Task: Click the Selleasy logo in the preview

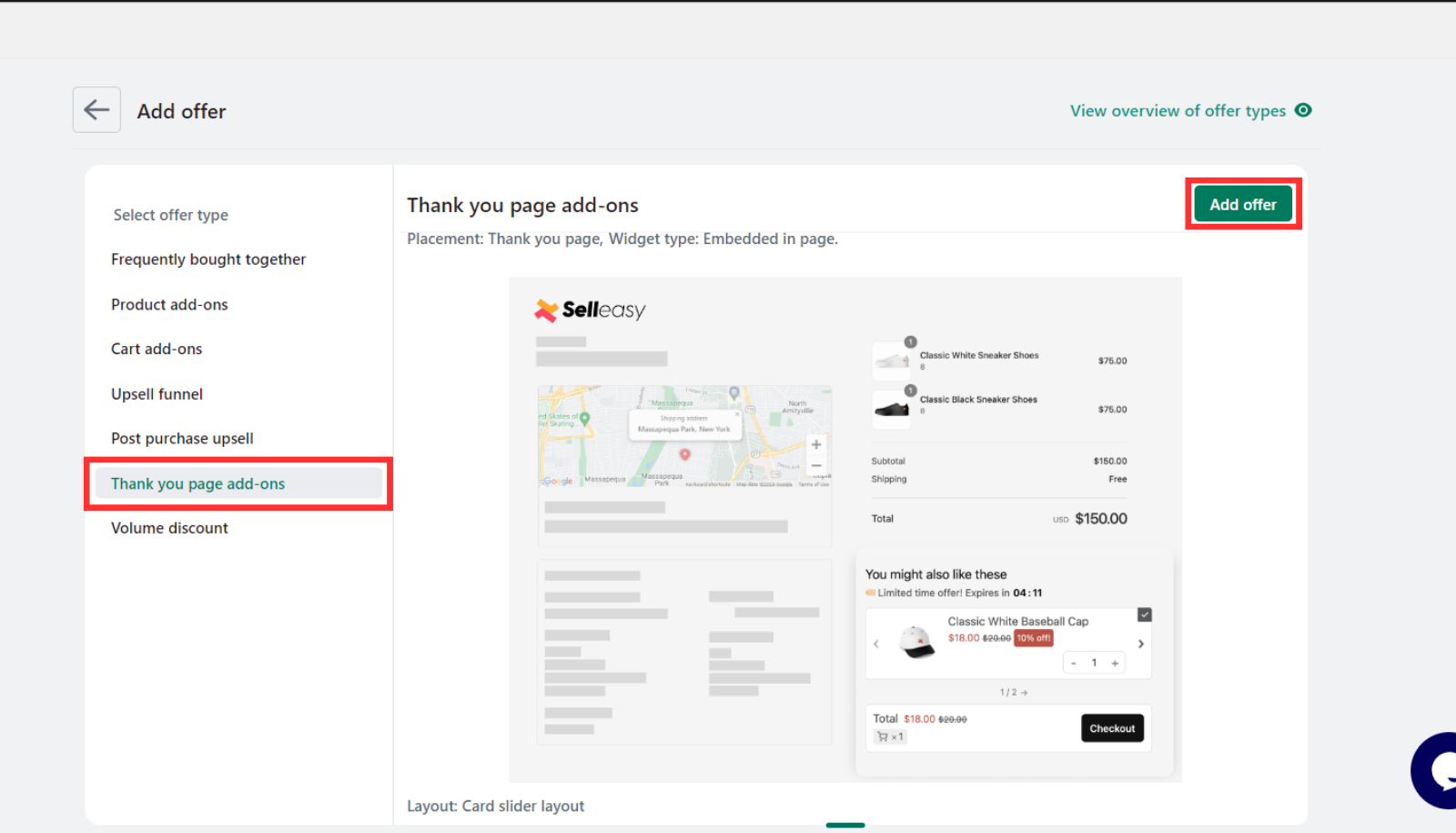Action: (x=590, y=309)
